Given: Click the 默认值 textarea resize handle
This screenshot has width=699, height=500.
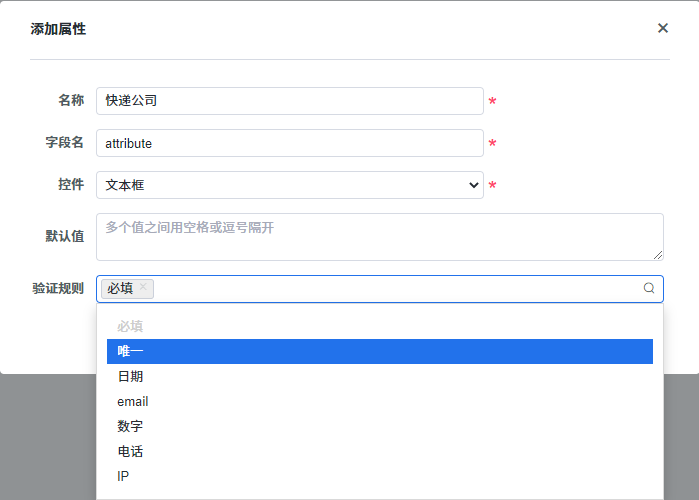Looking at the screenshot, I should point(658,255).
